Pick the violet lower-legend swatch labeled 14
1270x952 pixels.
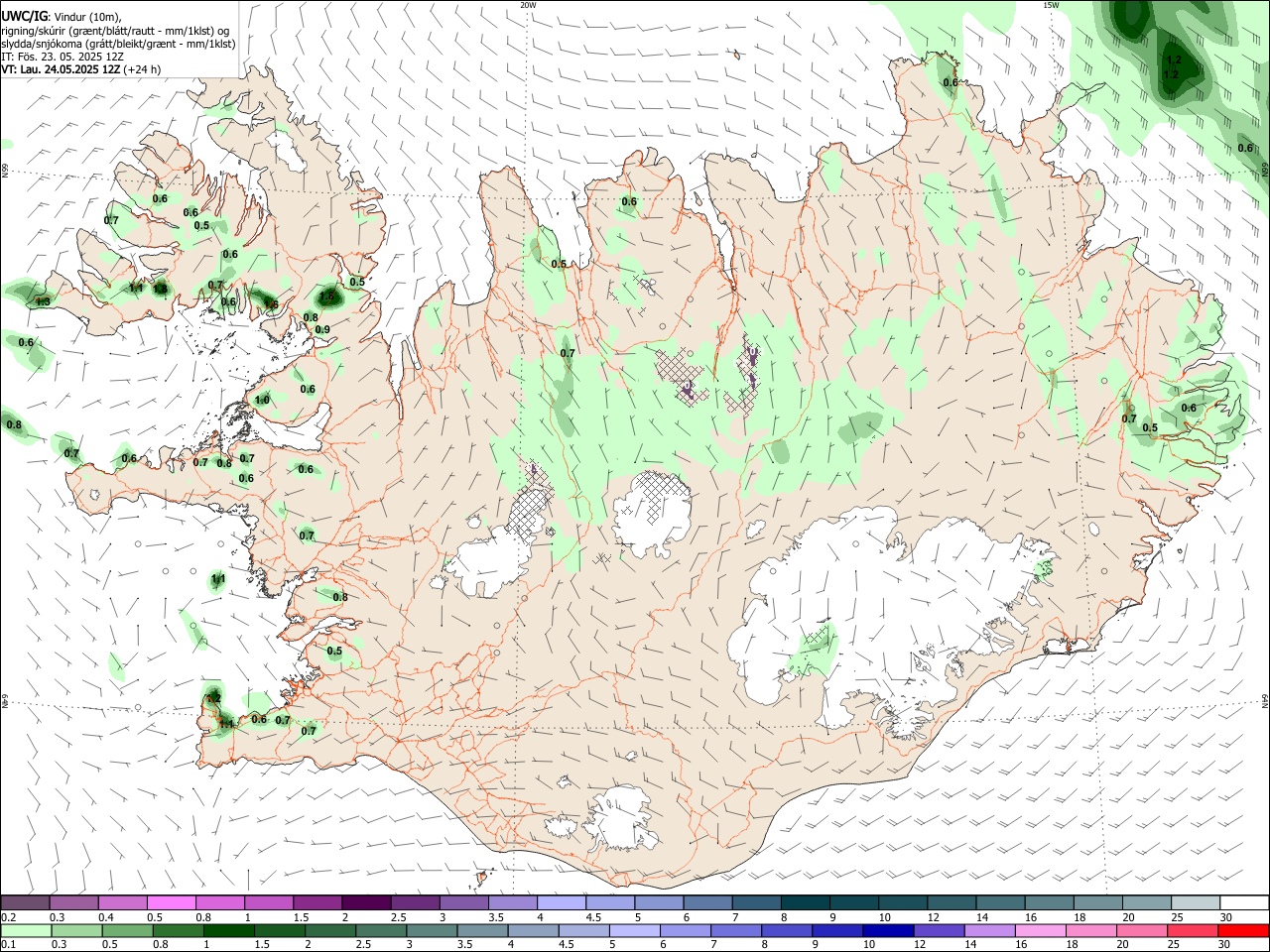(x=990, y=930)
